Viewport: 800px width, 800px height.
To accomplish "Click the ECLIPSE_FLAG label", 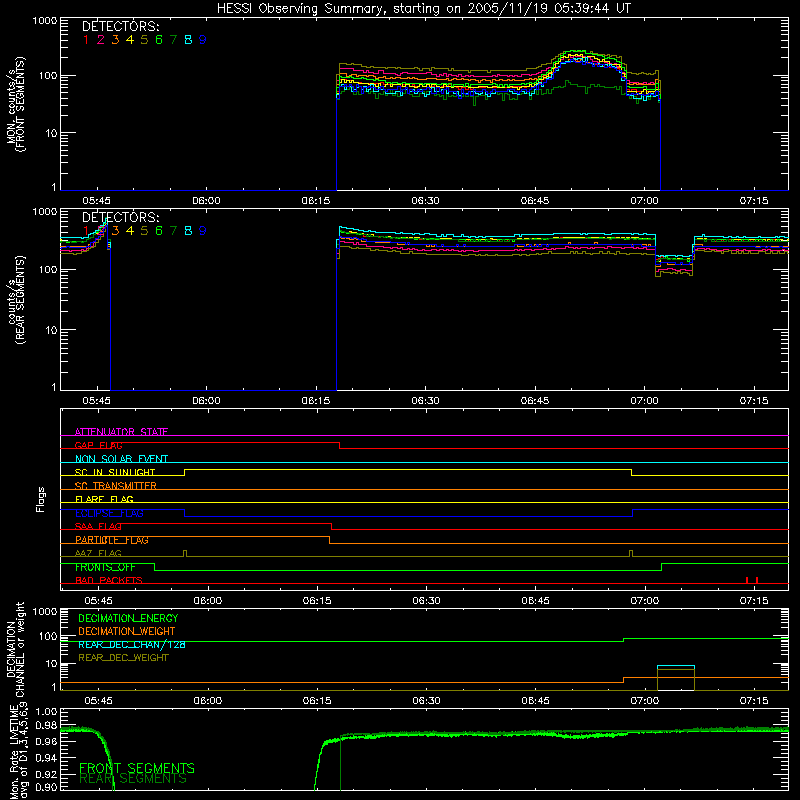I will pyautogui.click(x=109, y=513).
